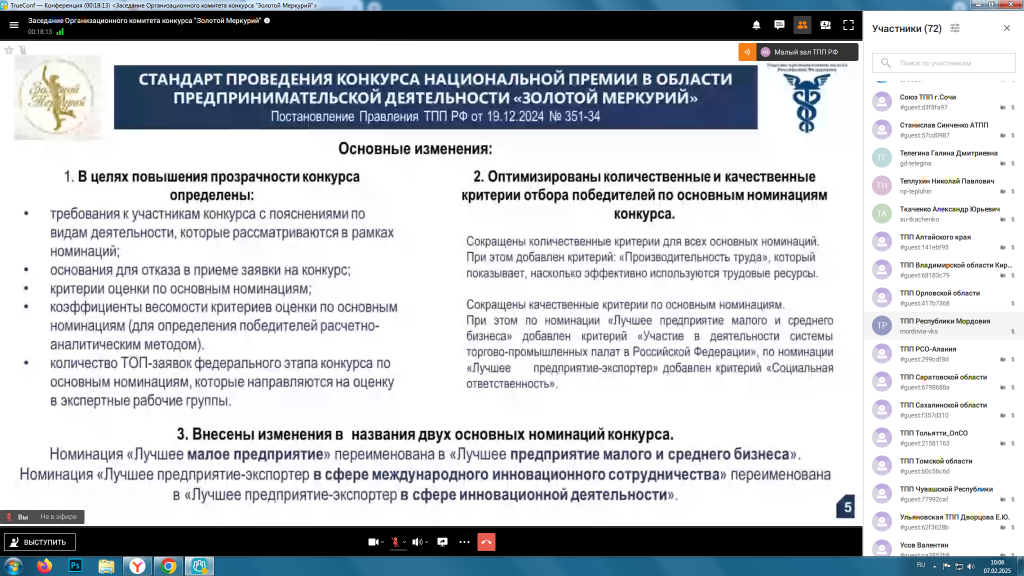Screen dimensions: 1024x576
Task: Open the three-dot more options menu
Action: 464,541
